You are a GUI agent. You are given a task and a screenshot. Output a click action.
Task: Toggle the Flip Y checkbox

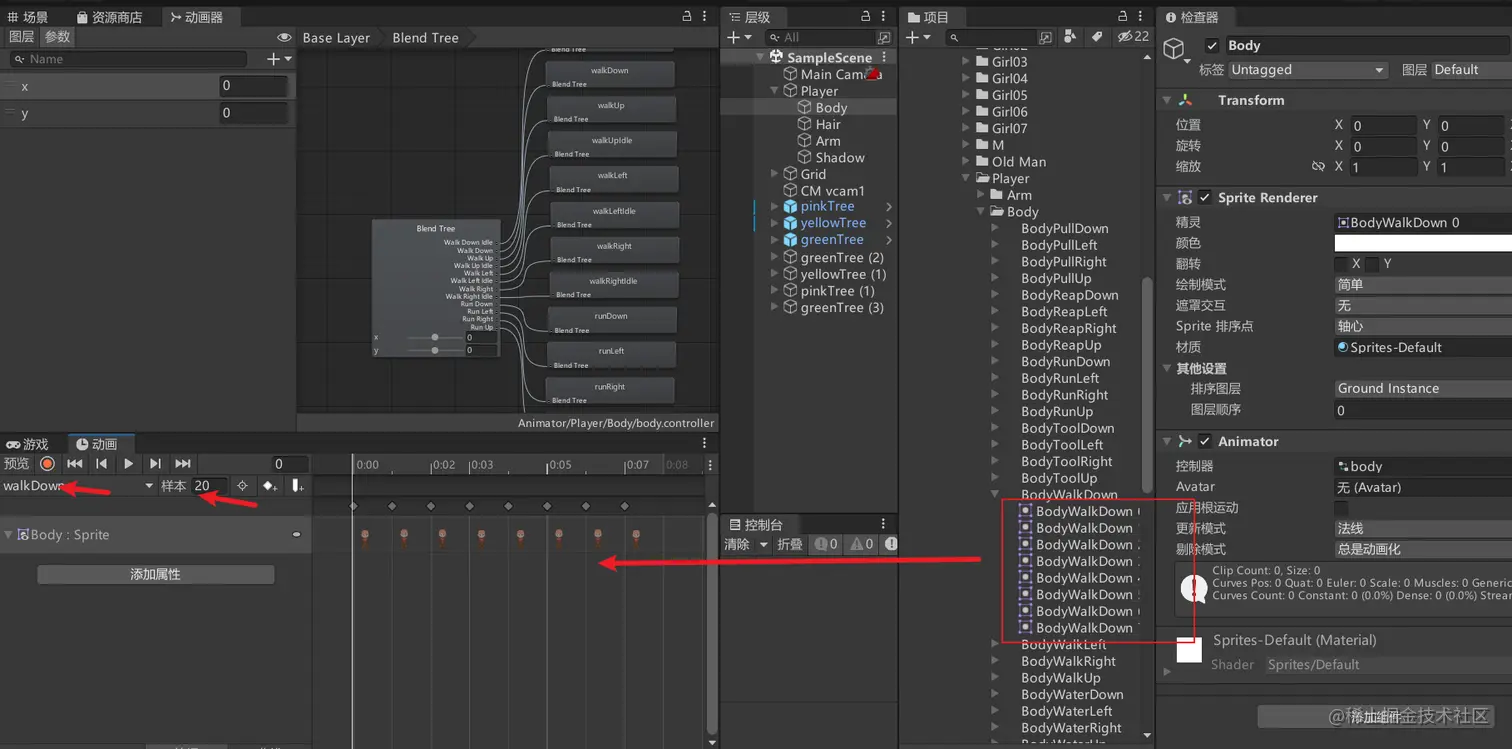coord(1372,264)
